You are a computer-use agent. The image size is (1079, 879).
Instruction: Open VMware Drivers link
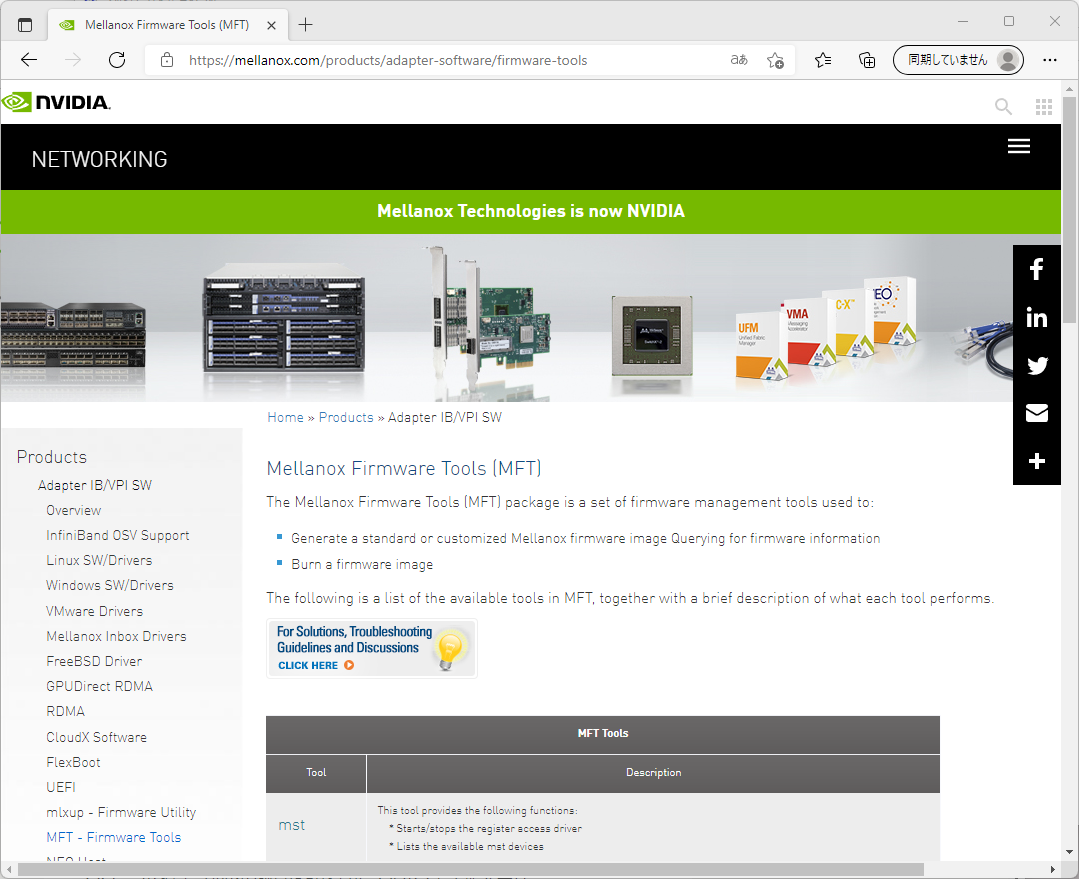click(94, 611)
